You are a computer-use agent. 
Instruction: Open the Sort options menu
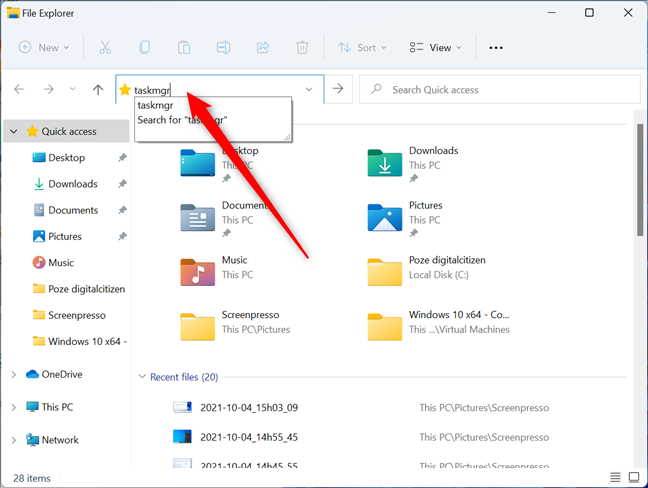(x=362, y=48)
